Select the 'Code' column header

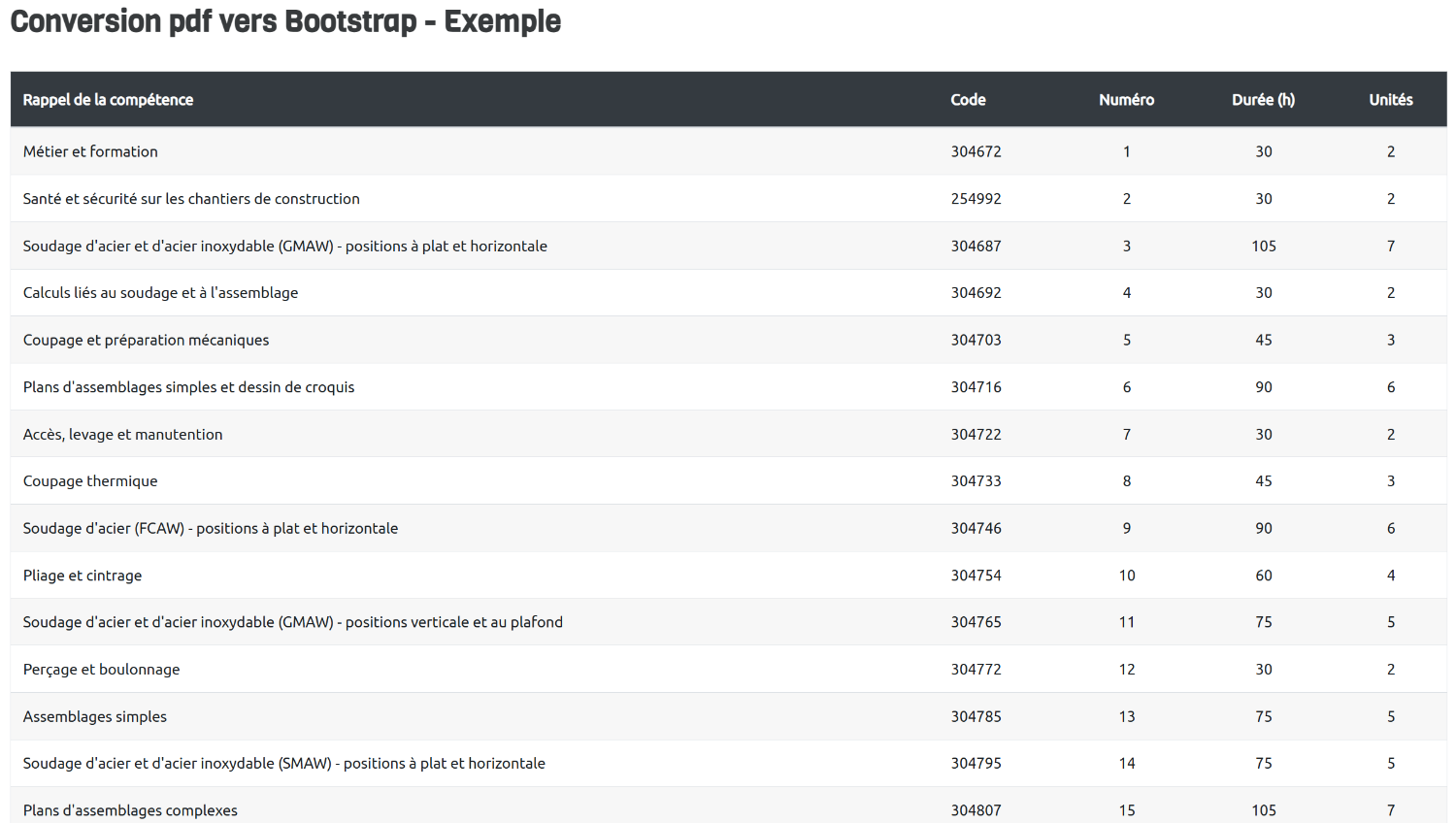click(968, 100)
